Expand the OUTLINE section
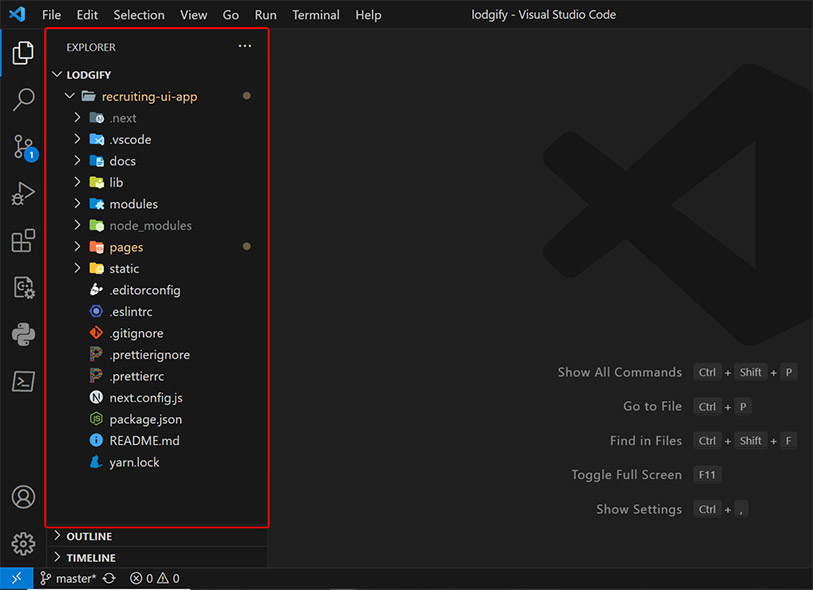This screenshot has height=590, width=813. (x=89, y=536)
